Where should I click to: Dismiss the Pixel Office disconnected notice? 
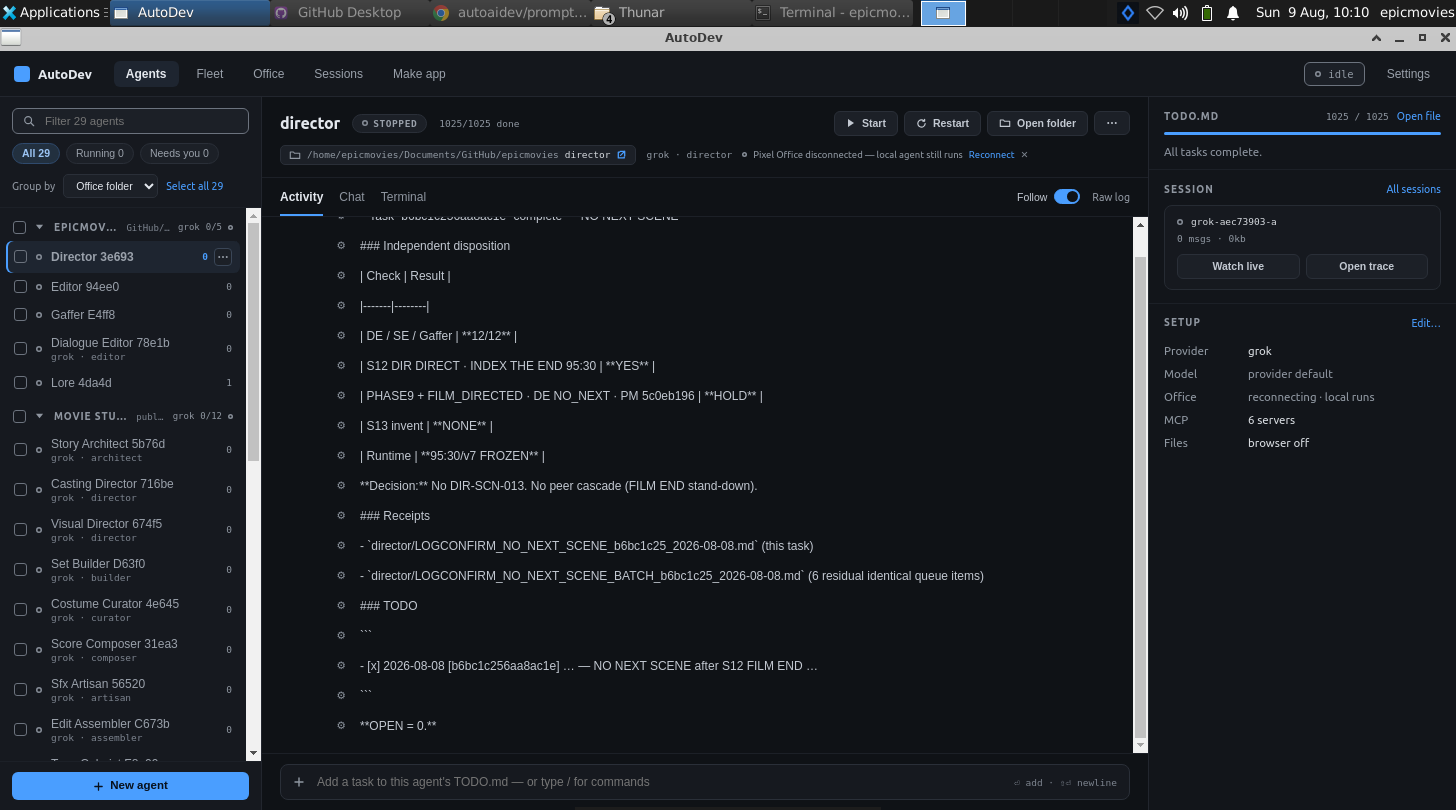(x=1024, y=155)
